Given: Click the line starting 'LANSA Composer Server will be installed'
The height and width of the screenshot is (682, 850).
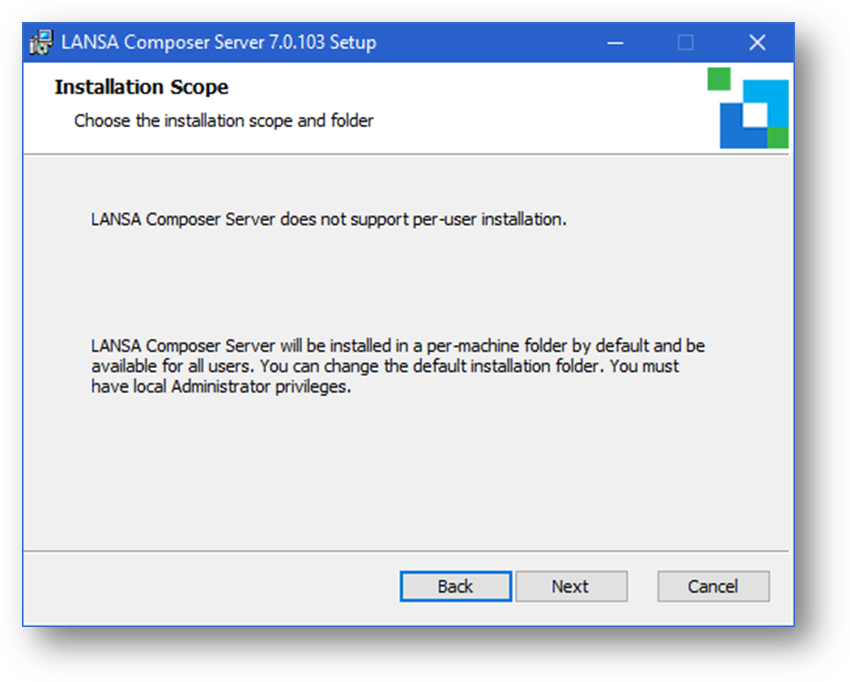Looking at the screenshot, I should (397, 346).
